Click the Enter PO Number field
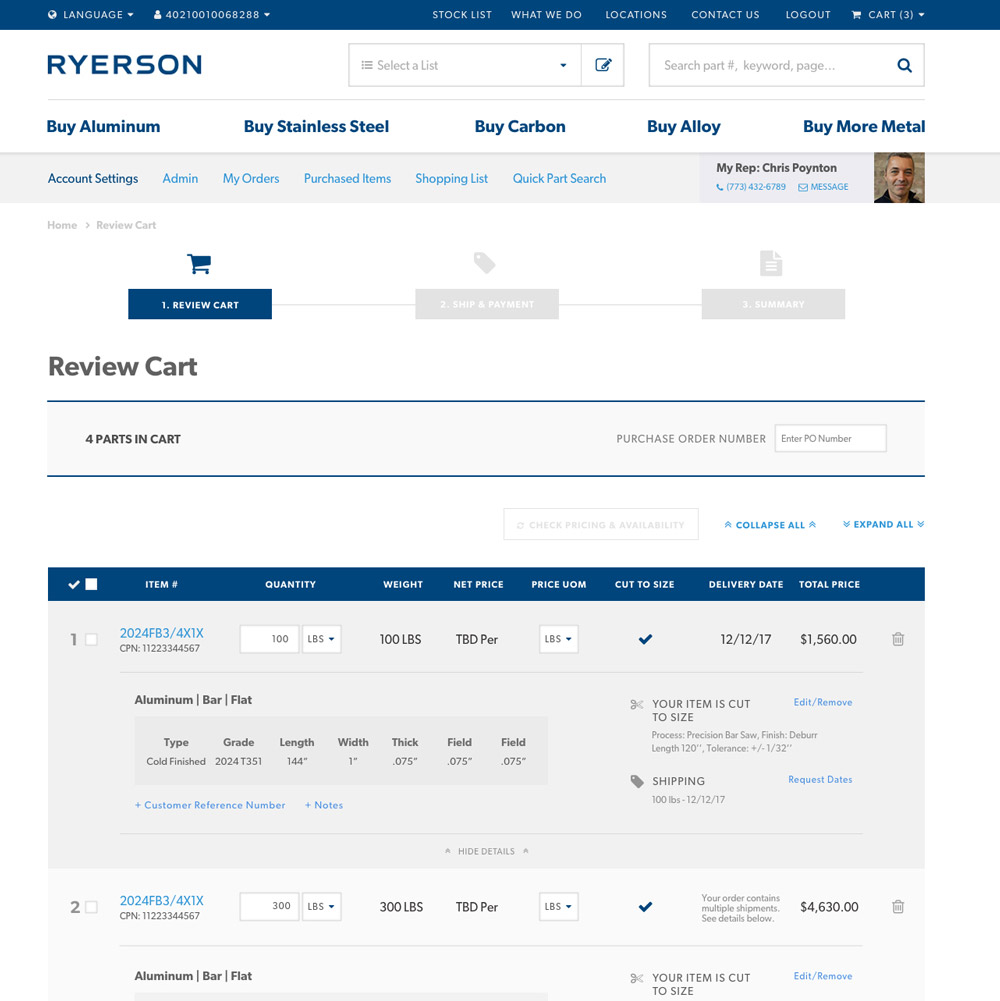 point(830,439)
